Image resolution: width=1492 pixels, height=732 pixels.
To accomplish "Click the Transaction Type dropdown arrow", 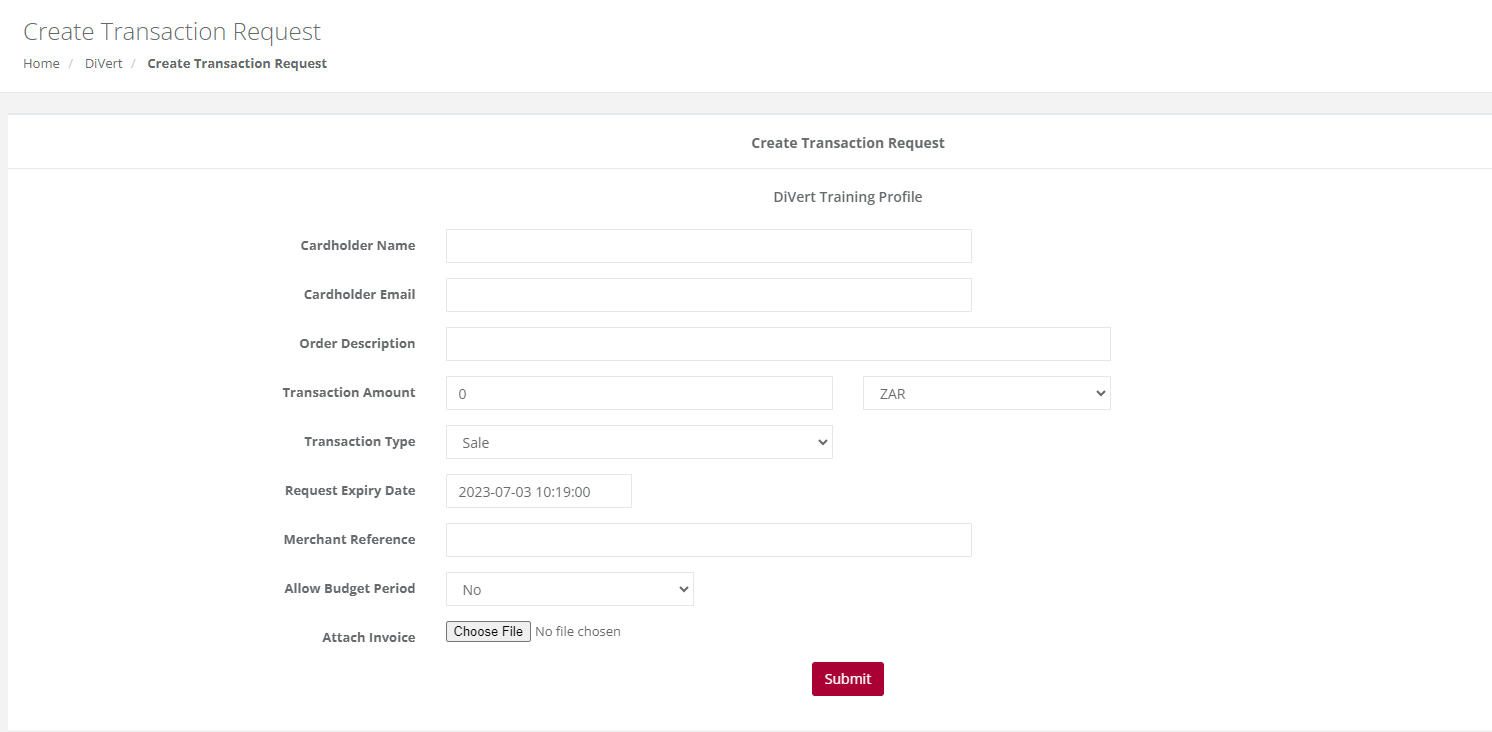I will coord(823,442).
